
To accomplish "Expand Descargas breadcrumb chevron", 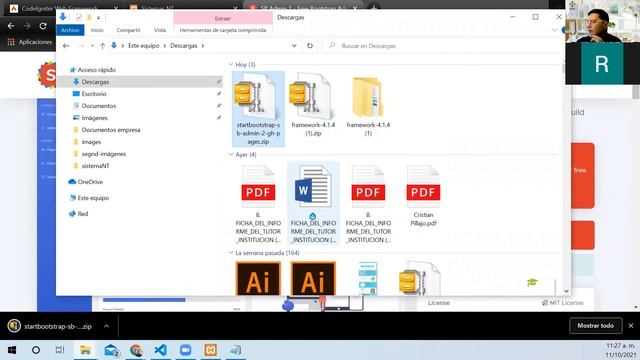I will pyautogui.click(x=203, y=46).
